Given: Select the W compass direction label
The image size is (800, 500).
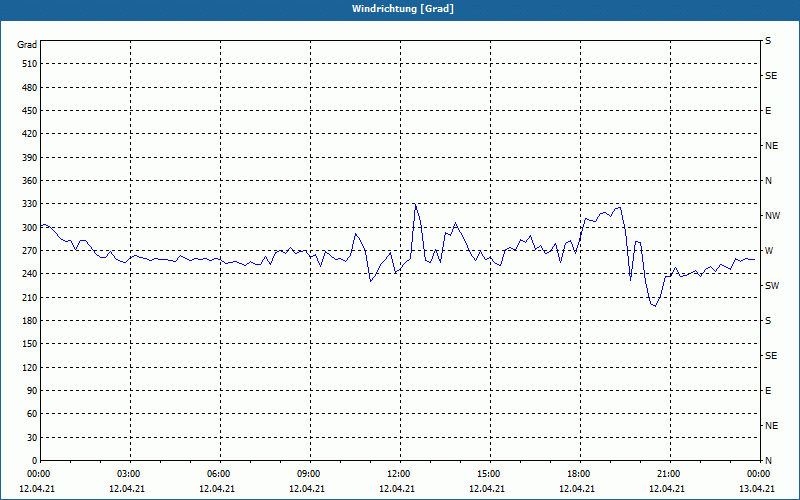Looking at the screenshot, I should 769,251.
